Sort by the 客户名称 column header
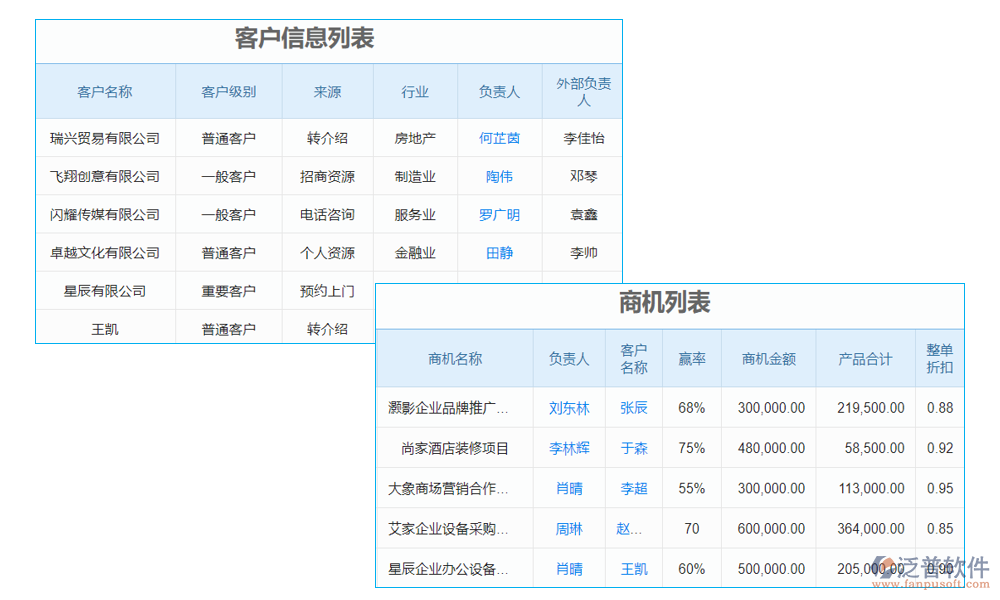Viewport: 1000px width, 600px height. click(x=106, y=91)
